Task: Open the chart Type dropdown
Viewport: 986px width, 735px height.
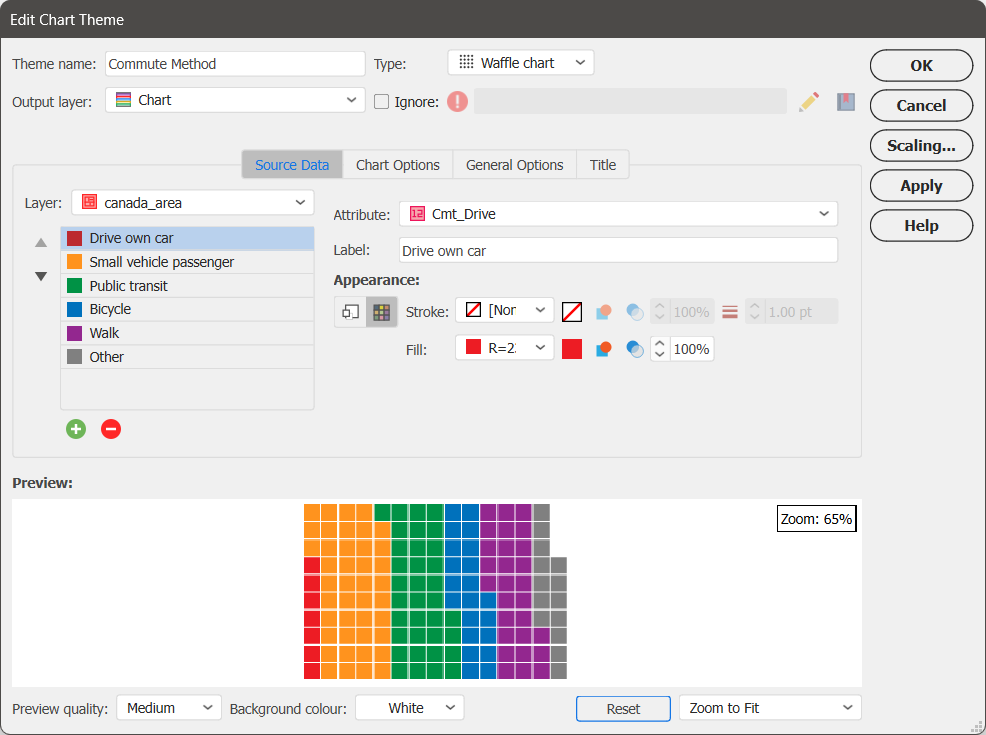Action: pyautogui.click(x=521, y=63)
